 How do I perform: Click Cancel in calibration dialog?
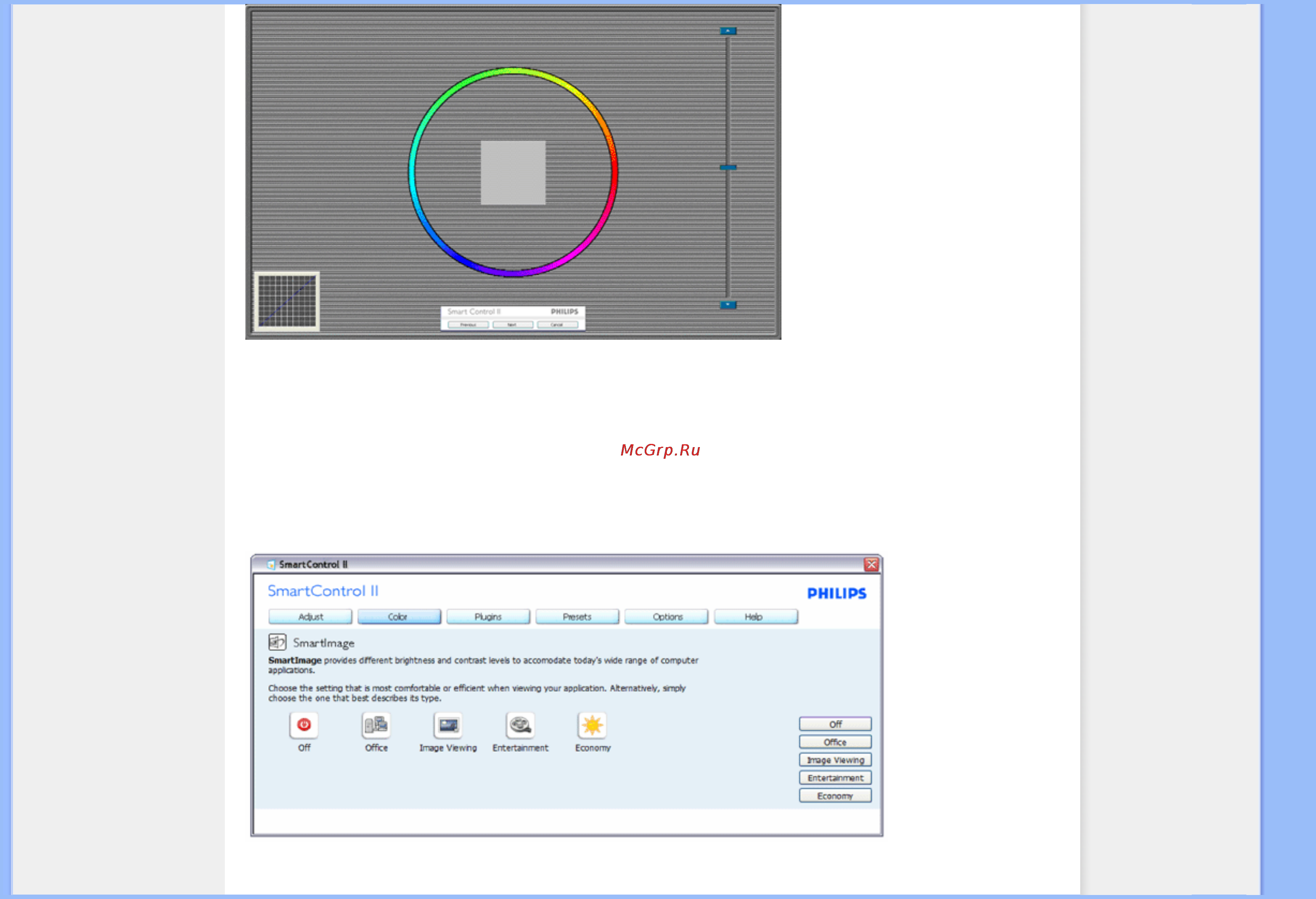[x=557, y=325]
